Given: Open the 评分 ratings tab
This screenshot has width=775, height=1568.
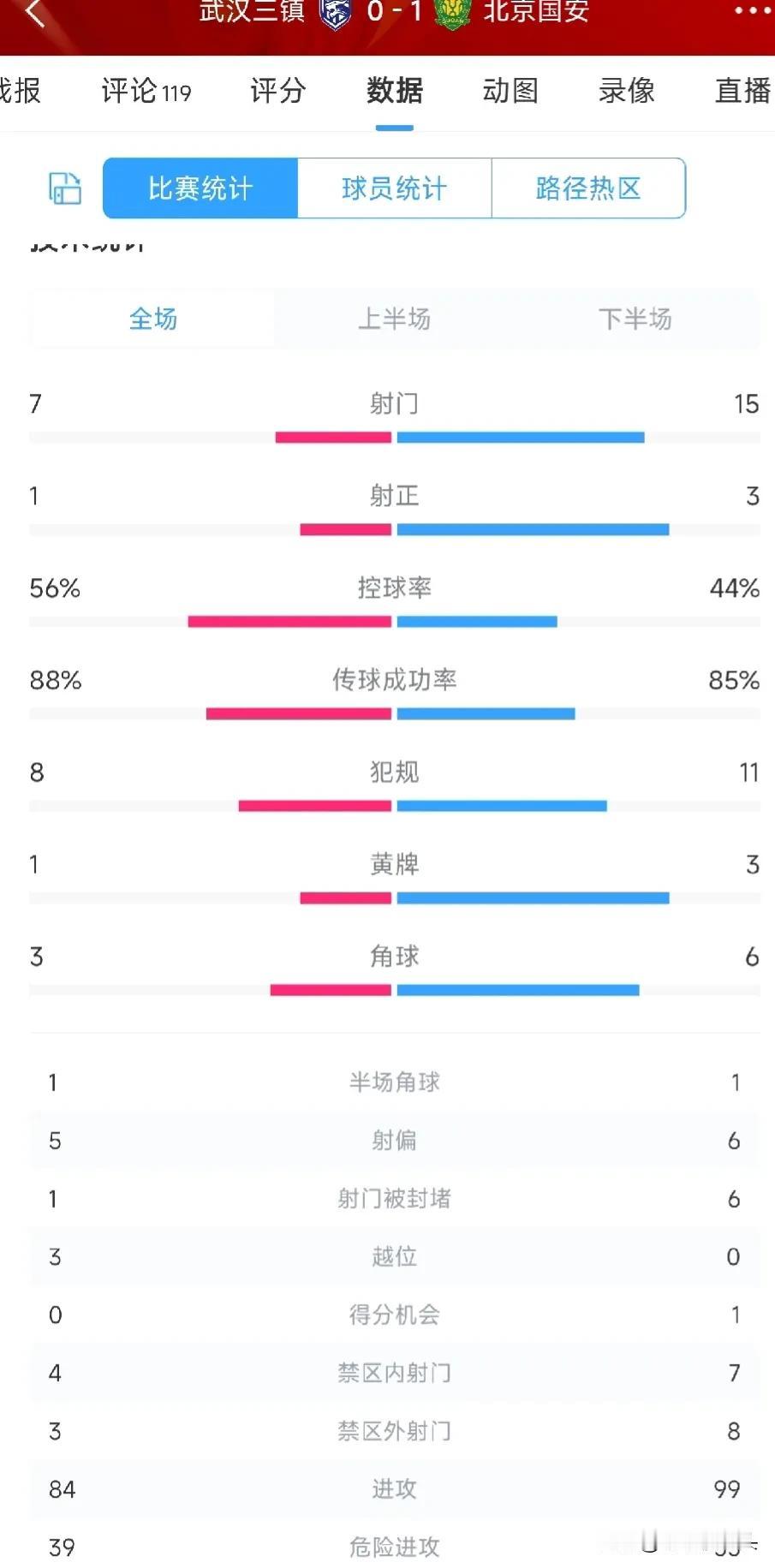Looking at the screenshot, I should click(x=277, y=91).
